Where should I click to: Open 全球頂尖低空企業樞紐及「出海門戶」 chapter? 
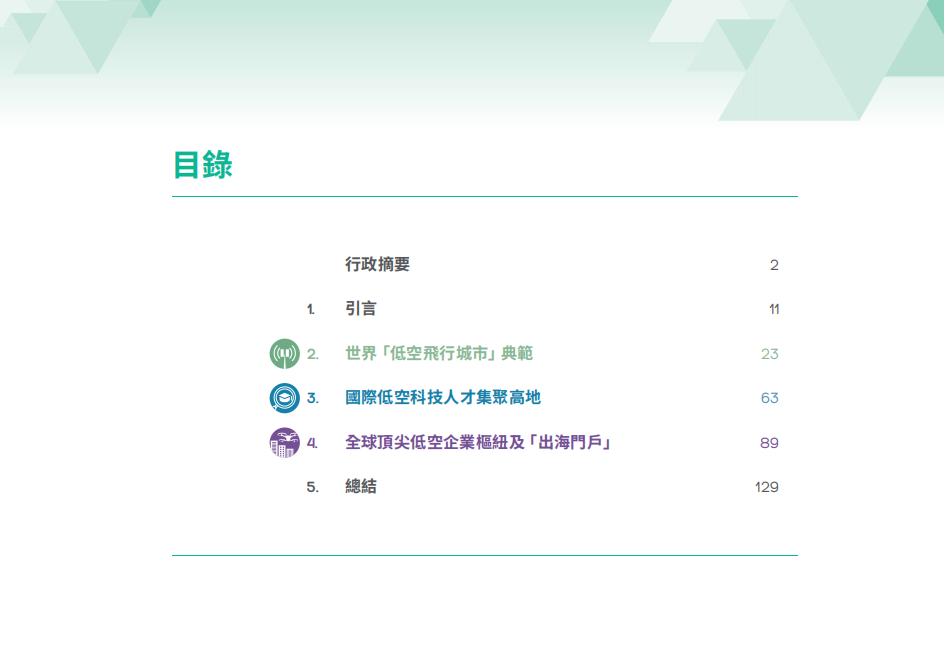[478, 442]
